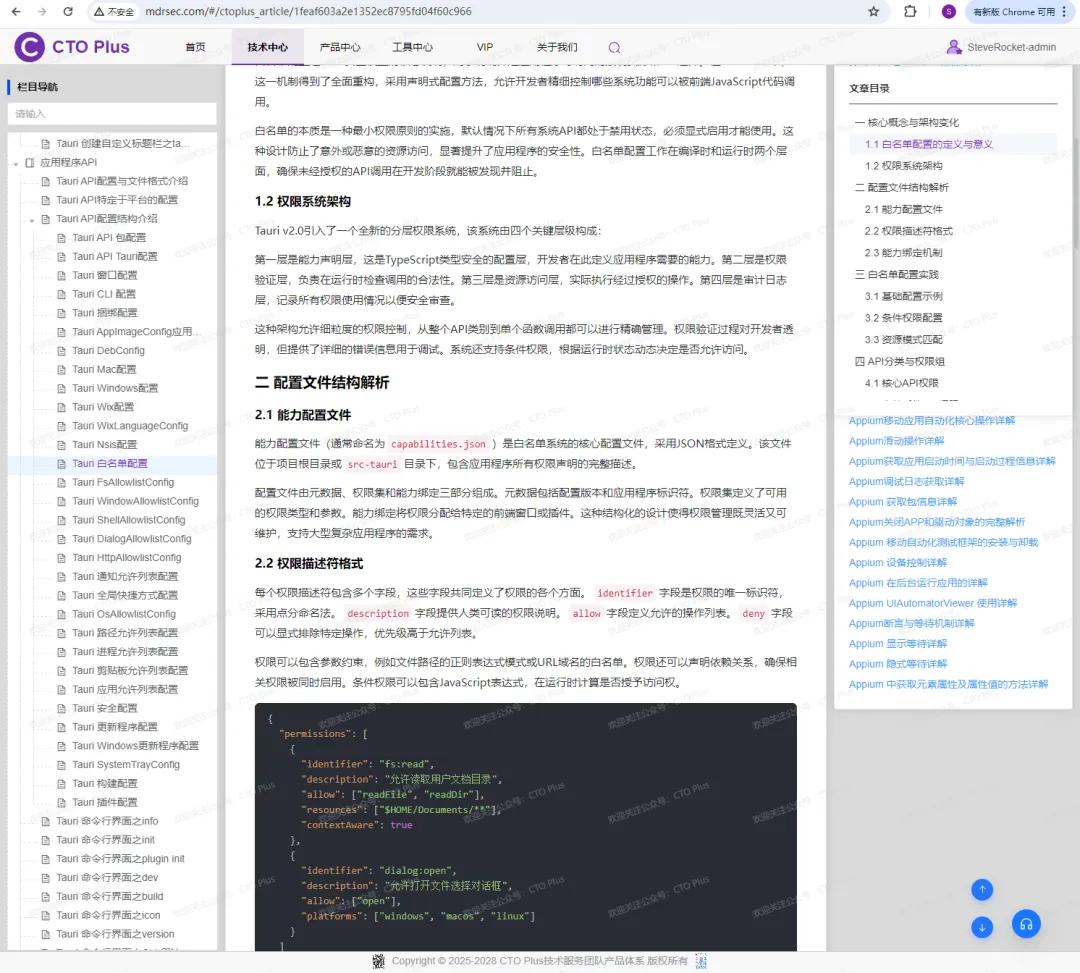Screen dimensions: 1080x973
Task: Click the 2.1 能力配置文件 article heading
Action: 303,415
